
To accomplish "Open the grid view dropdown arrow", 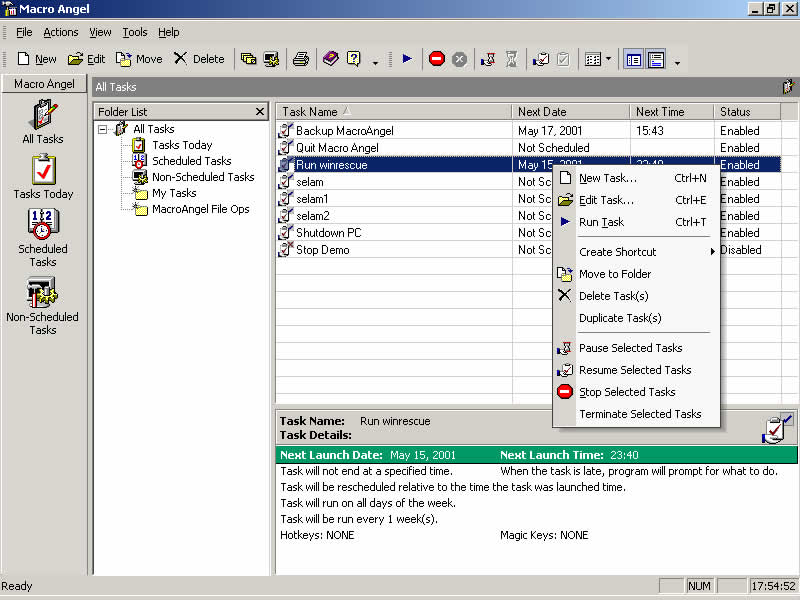I will (608, 59).
